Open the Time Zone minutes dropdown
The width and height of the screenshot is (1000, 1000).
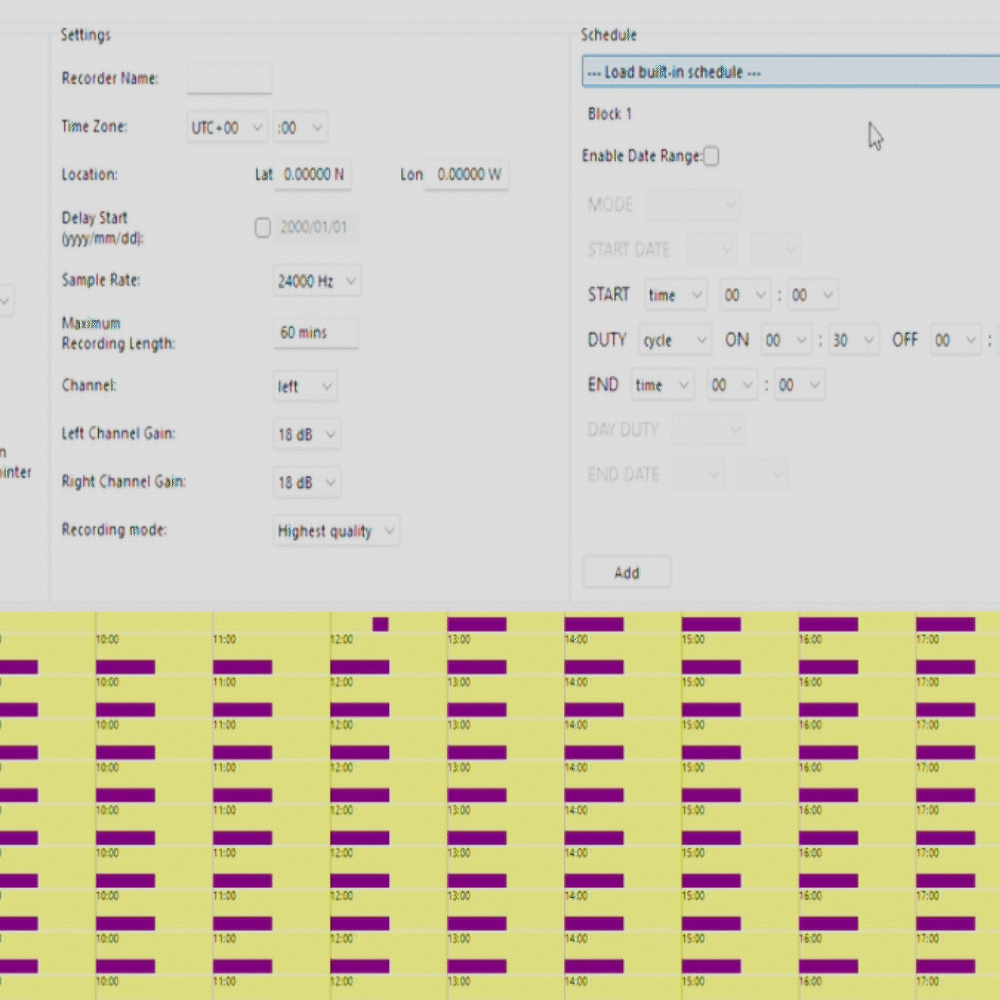(302, 127)
